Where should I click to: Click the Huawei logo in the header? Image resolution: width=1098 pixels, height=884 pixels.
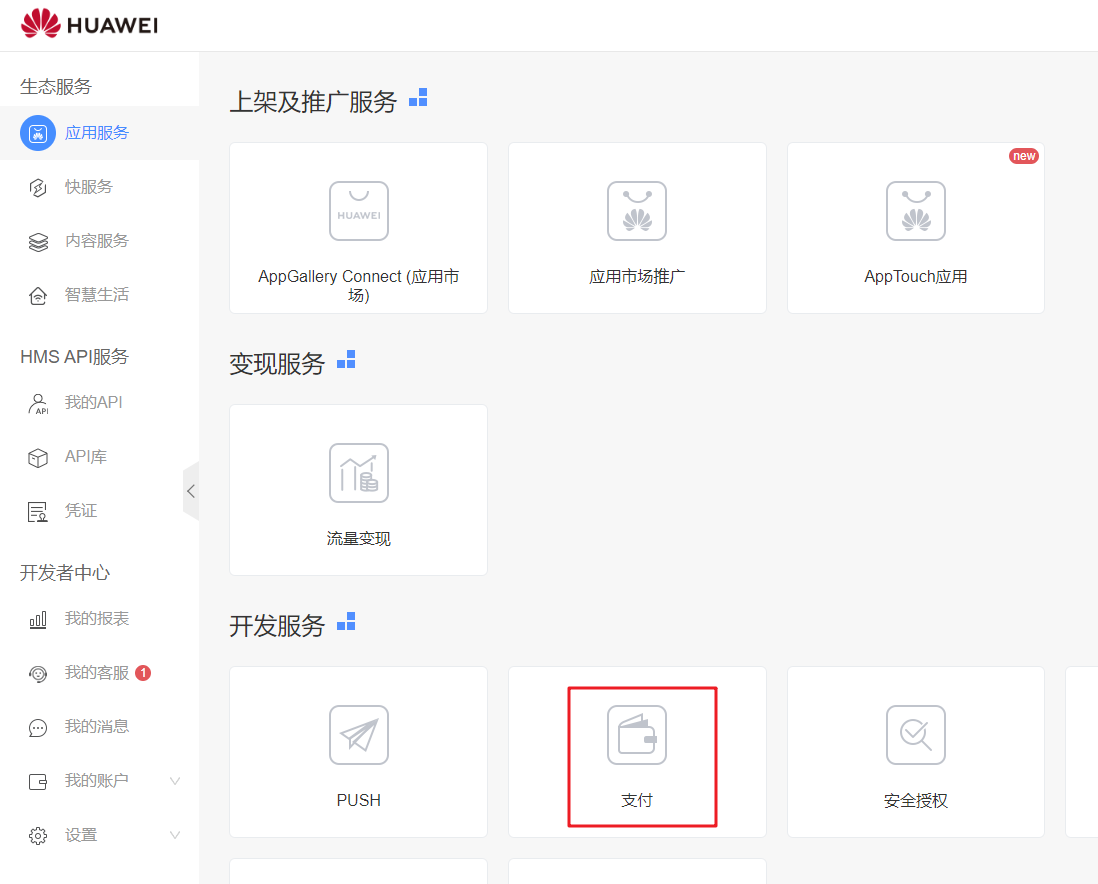click(90, 25)
